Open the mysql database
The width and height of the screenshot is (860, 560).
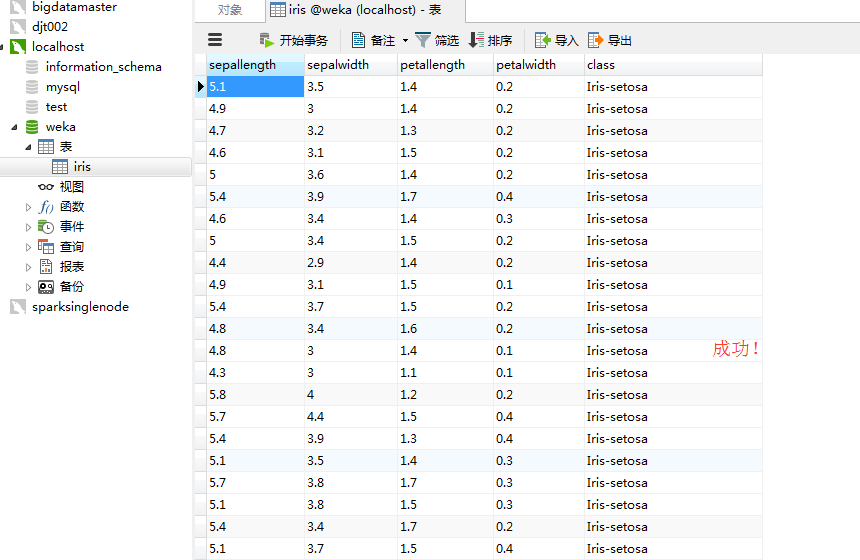pyautogui.click(x=63, y=87)
